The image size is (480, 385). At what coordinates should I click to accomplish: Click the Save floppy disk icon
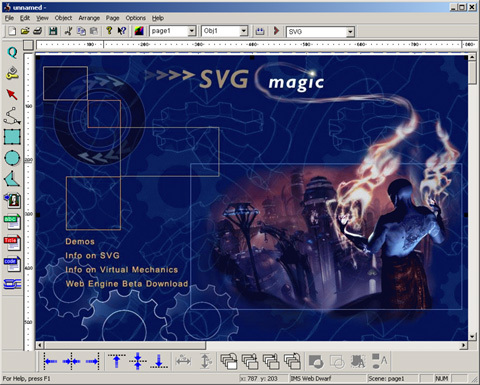[x=53, y=31]
